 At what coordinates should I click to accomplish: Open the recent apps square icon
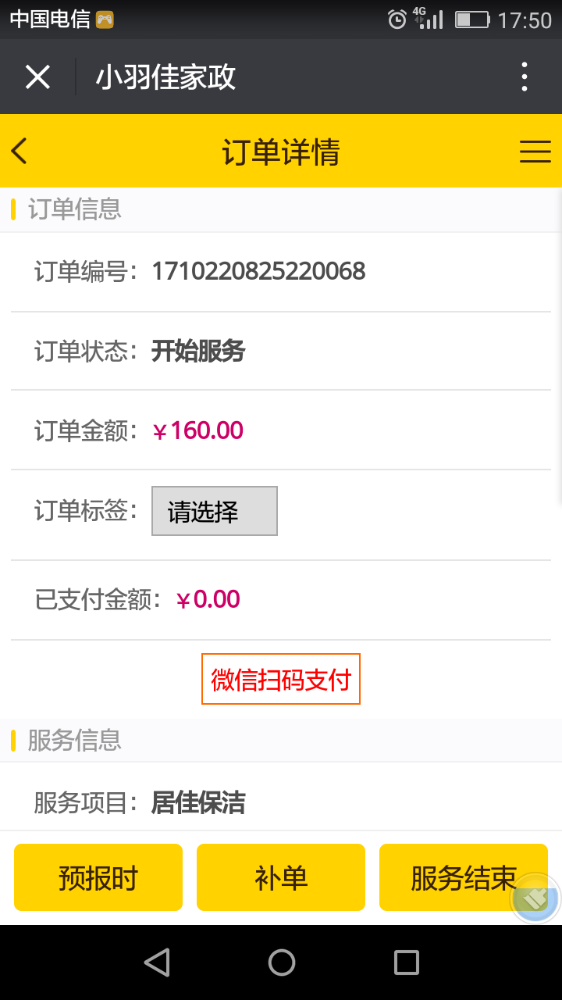[406, 962]
